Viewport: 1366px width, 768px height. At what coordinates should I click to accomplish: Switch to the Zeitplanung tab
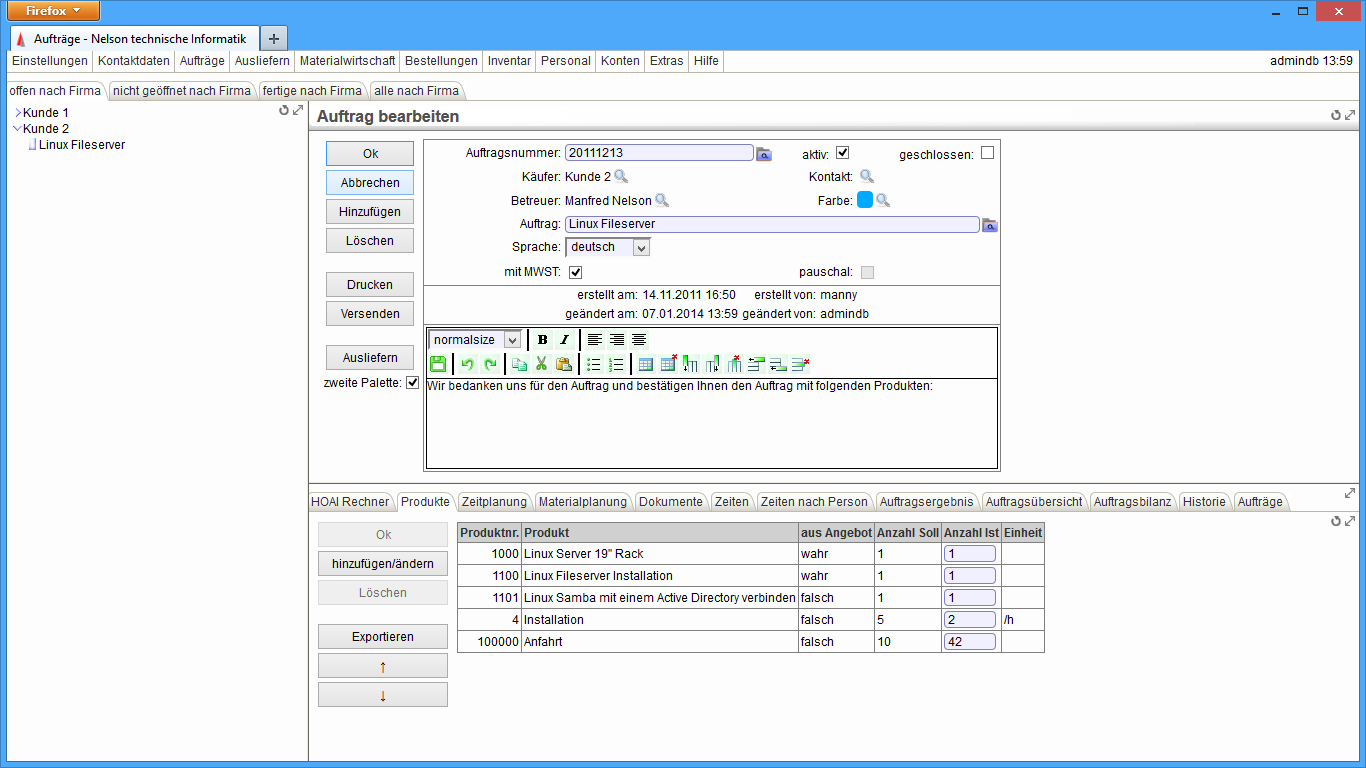(494, 502)
